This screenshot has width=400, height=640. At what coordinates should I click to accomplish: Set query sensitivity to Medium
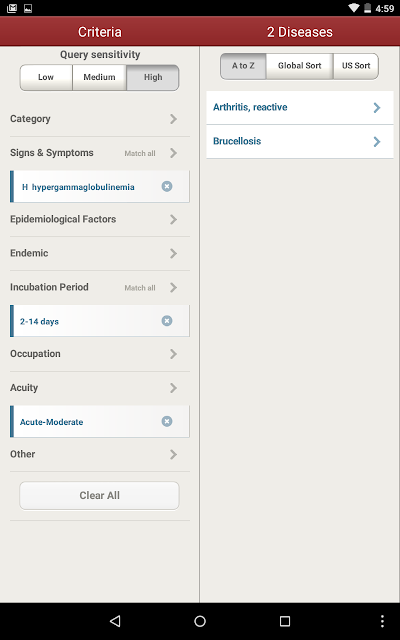[x=99, y=77]
